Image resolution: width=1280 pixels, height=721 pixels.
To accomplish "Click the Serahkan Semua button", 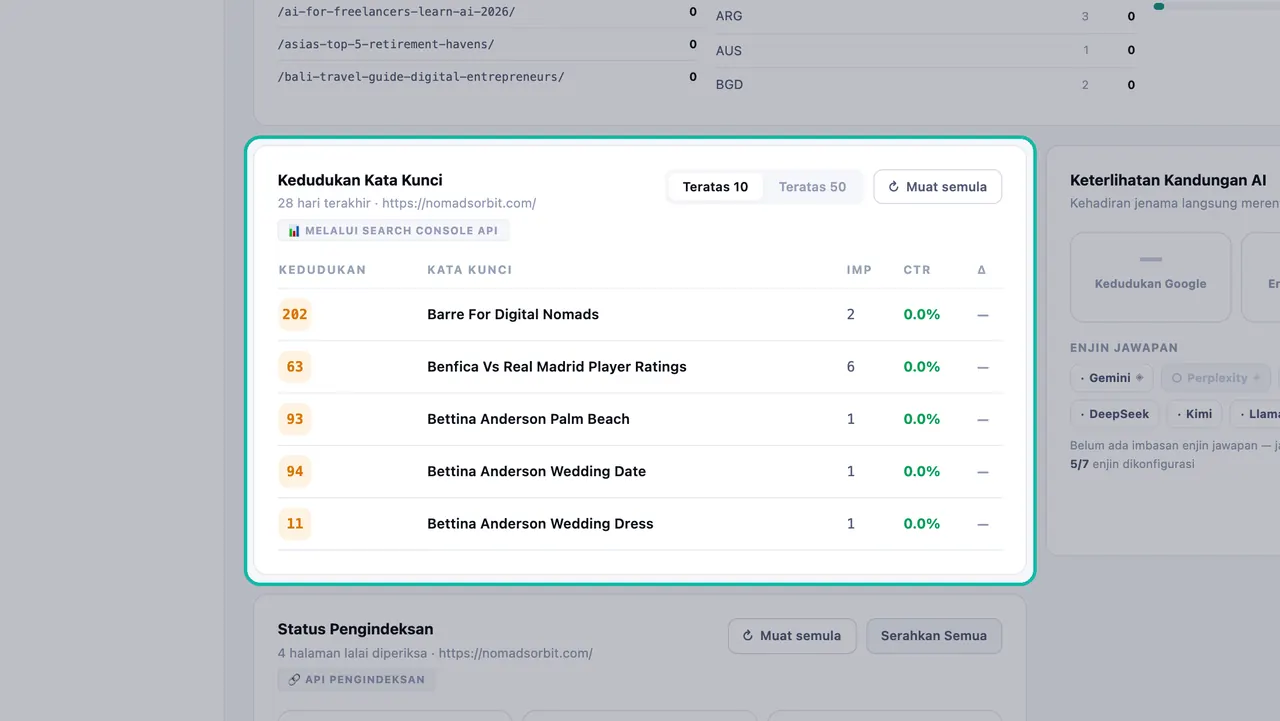I will tap(934, 636).
